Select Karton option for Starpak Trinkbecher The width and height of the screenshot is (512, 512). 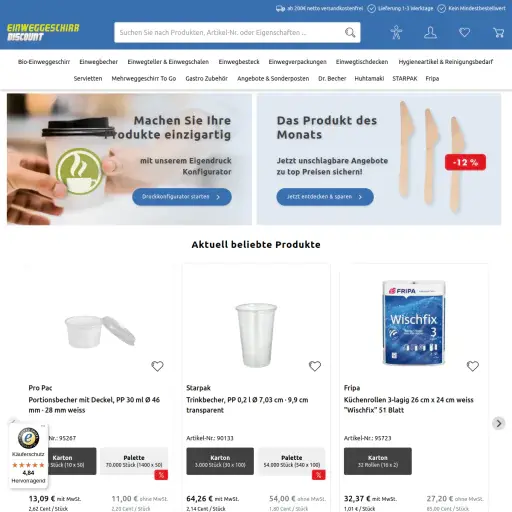point(220,461)
